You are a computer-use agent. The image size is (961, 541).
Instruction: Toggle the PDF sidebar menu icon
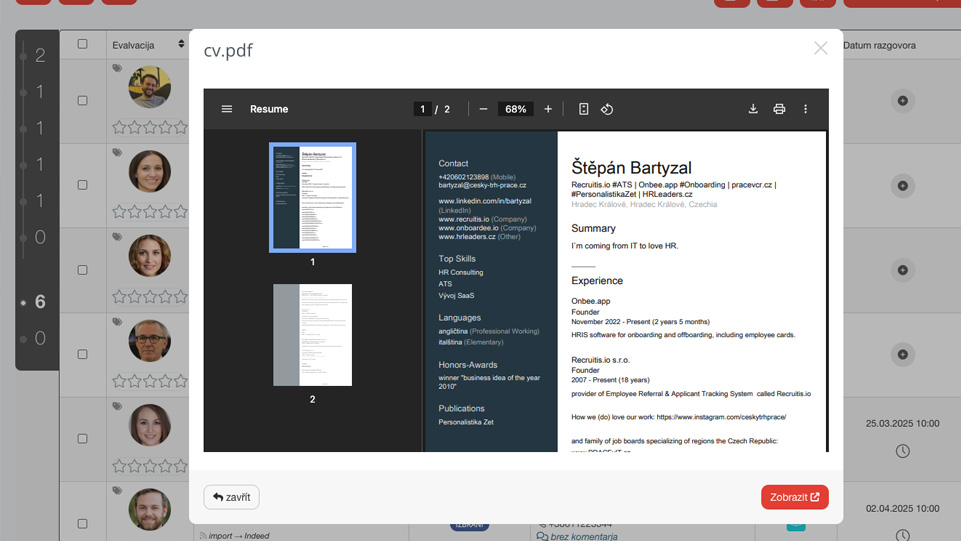coord(227,109)
